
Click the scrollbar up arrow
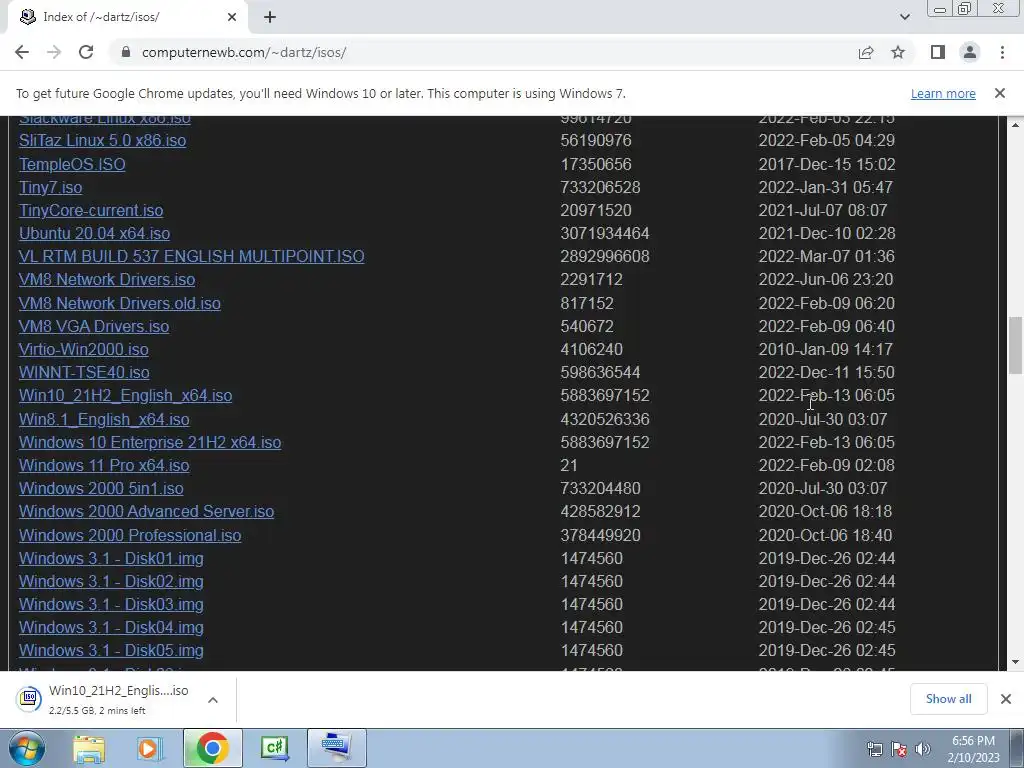click(1015, 124)
